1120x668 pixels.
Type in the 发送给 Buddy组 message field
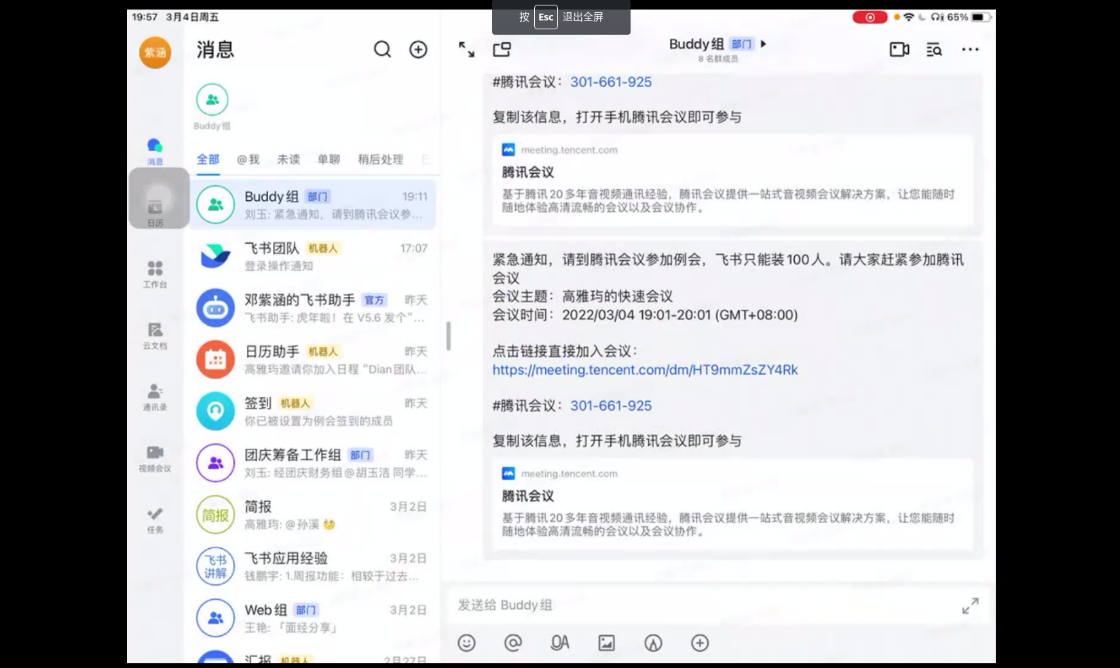point(700,605)
